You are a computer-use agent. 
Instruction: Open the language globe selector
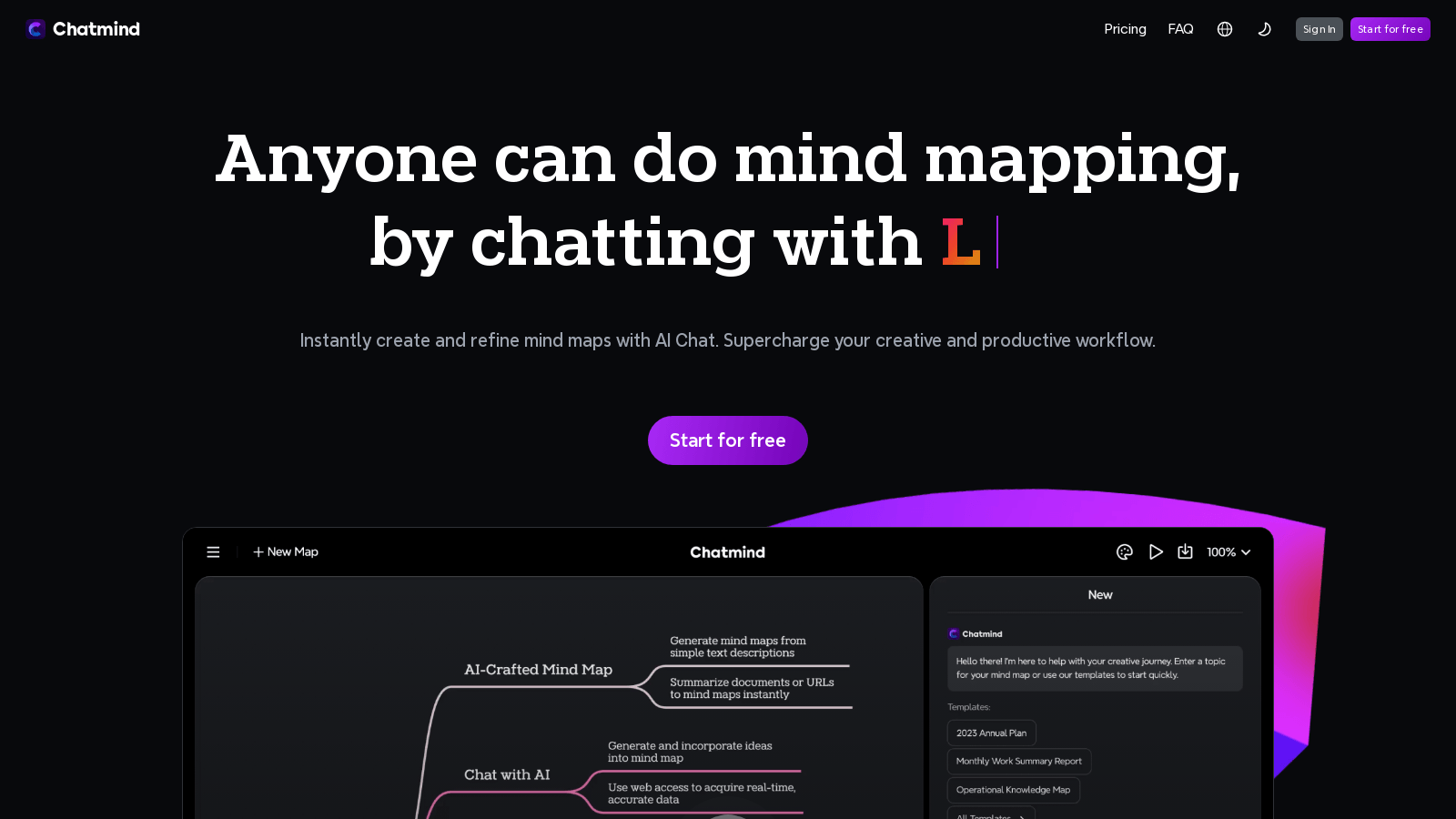click(1225, 29)
